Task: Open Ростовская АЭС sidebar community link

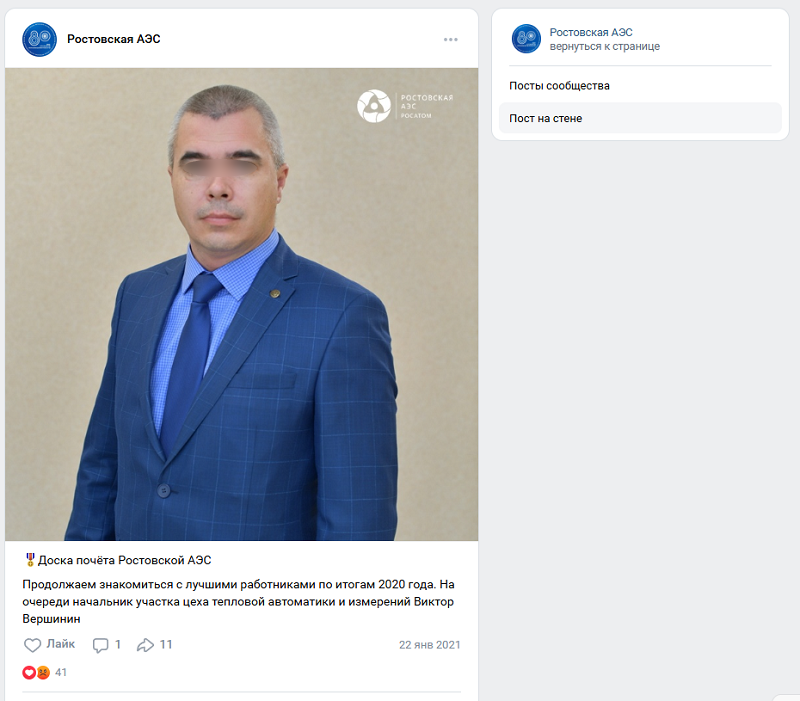Action: click(591, 32)
